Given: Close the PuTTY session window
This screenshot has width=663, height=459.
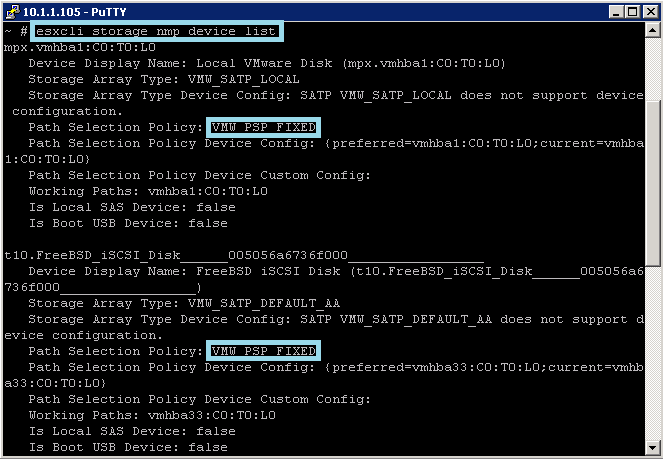Looking at the screenshot, I should 651,12.
